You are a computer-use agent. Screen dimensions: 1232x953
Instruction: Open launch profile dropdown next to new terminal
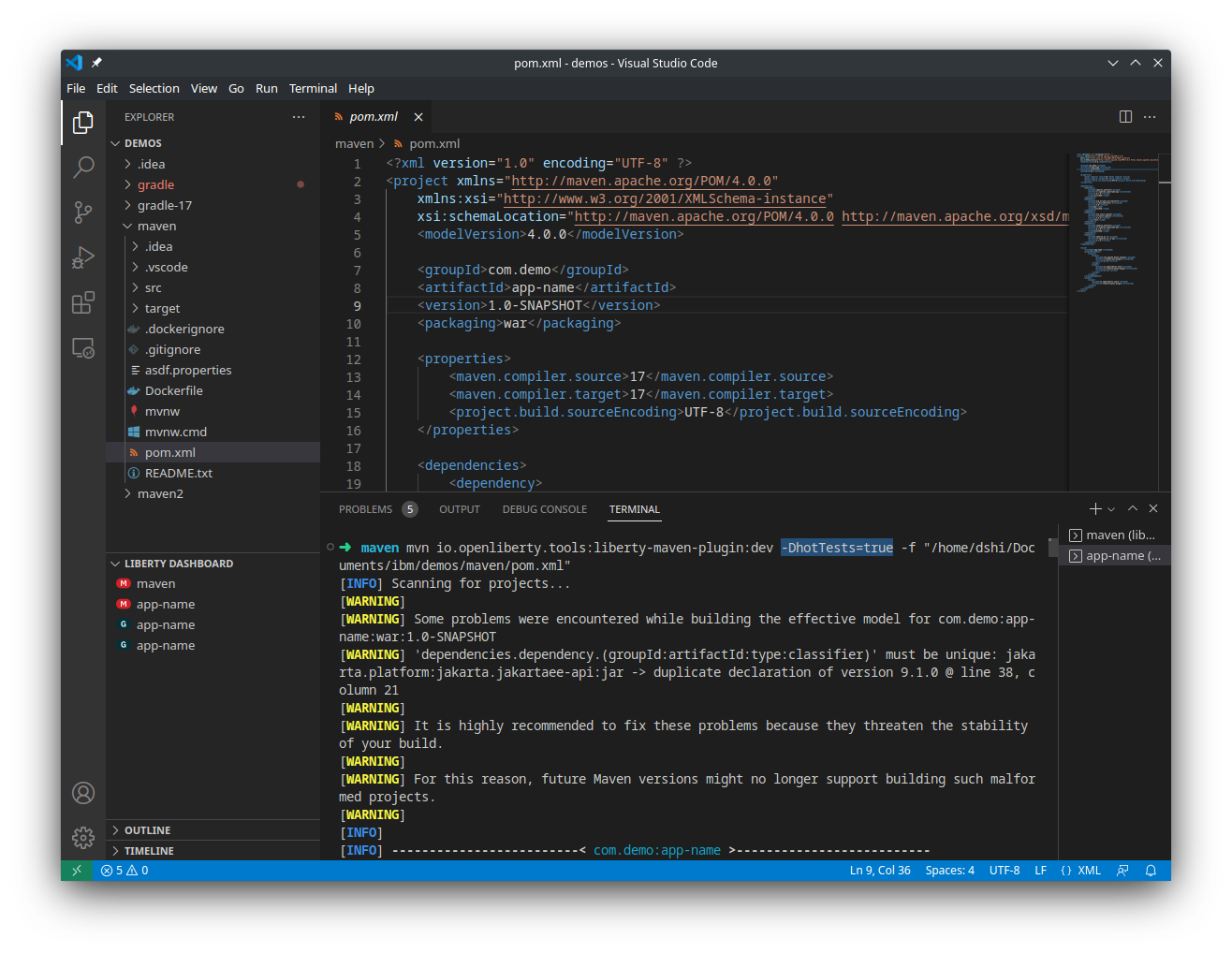point(1111,509)
